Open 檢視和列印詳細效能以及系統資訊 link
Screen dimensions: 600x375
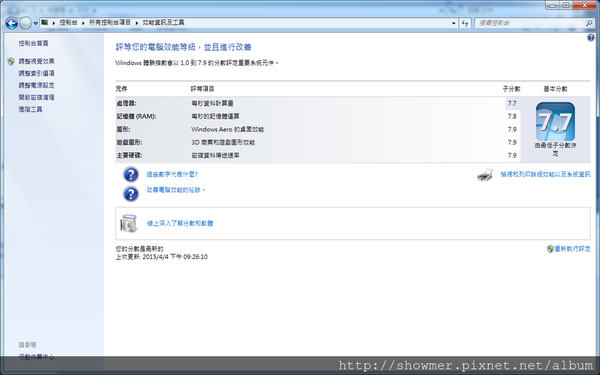[545, 174]
